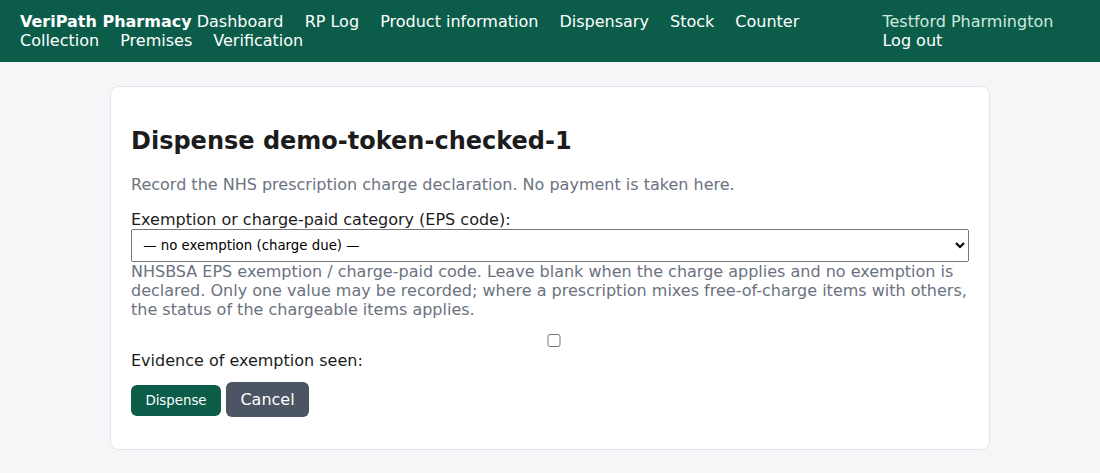Open the Dashboard page
This screenshot has height=473, width=1100.
point(240,22)
